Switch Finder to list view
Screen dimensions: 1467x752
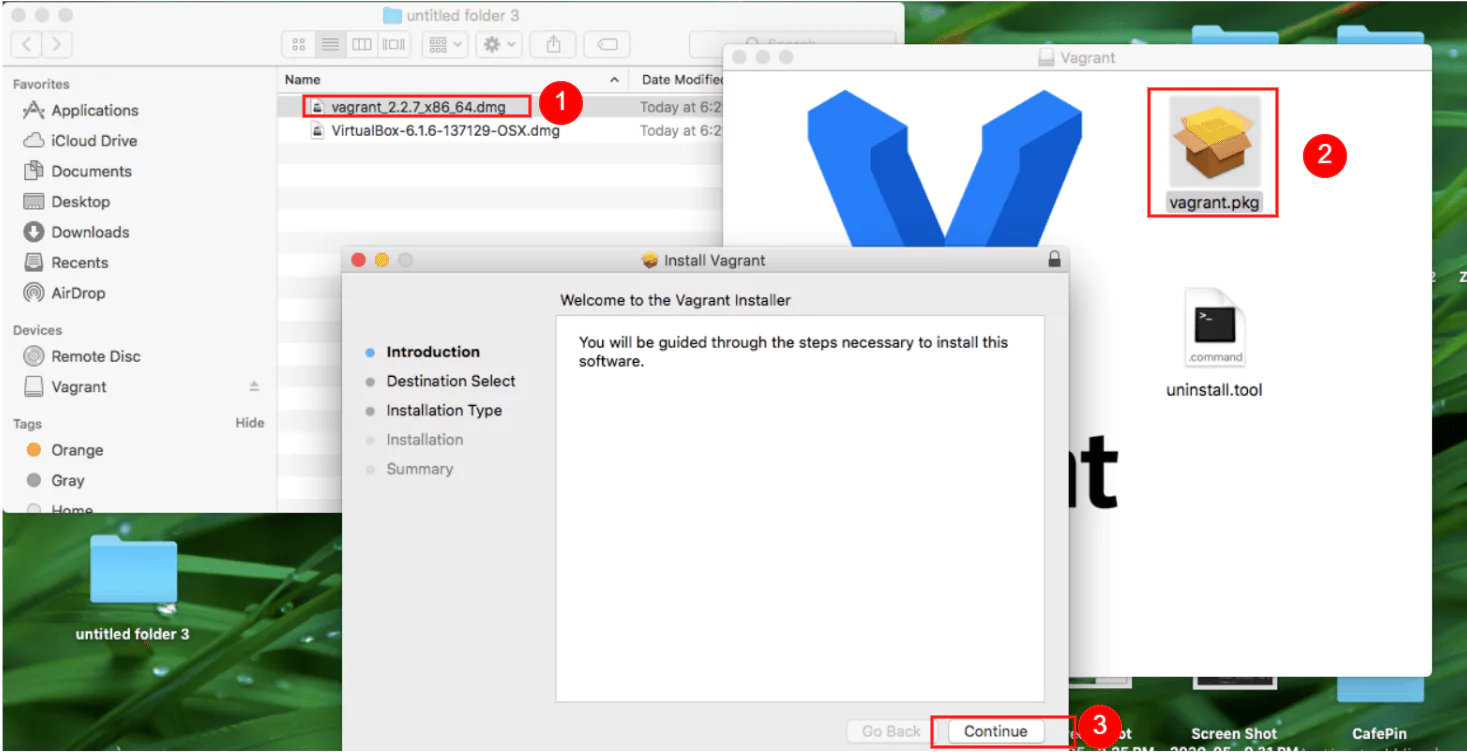(x=328, y=44)
